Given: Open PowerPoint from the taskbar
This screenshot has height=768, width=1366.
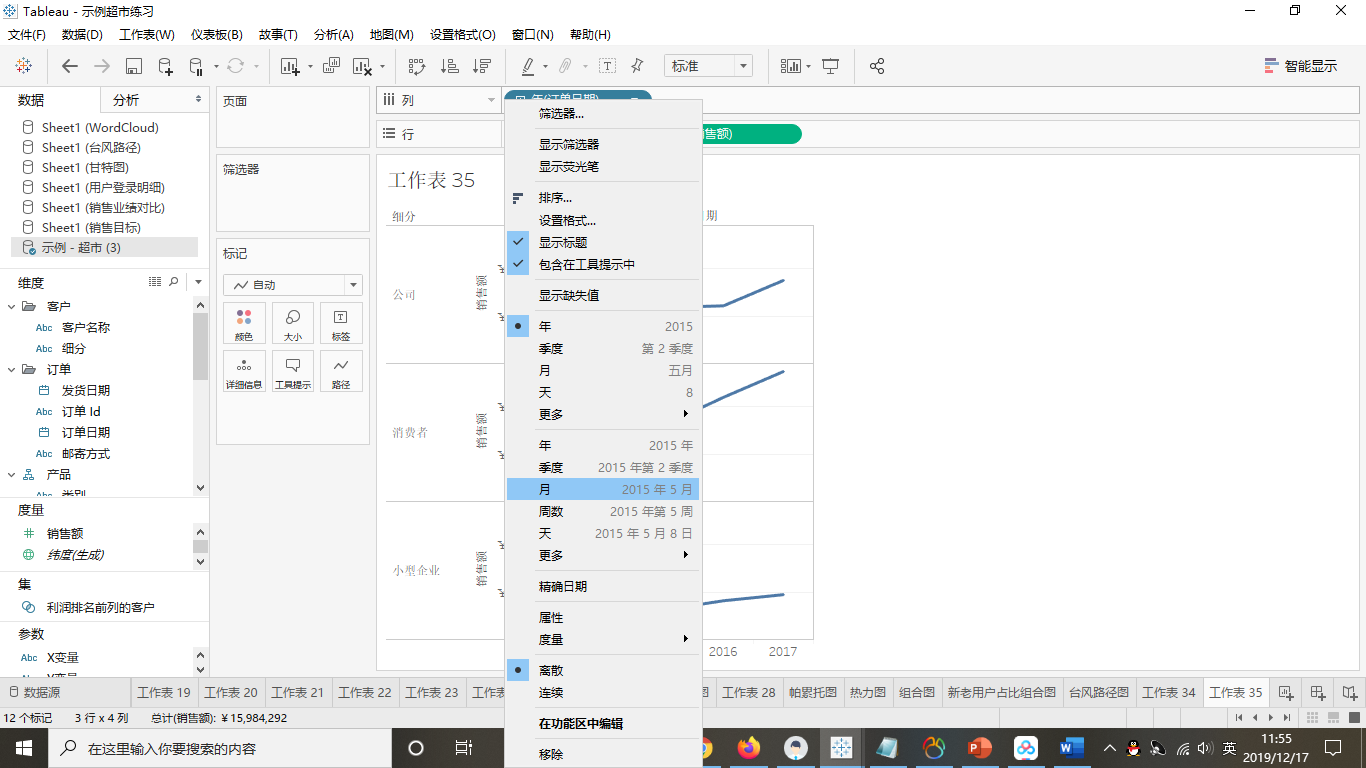Looking at the screenshot, I should click(979, 748).
